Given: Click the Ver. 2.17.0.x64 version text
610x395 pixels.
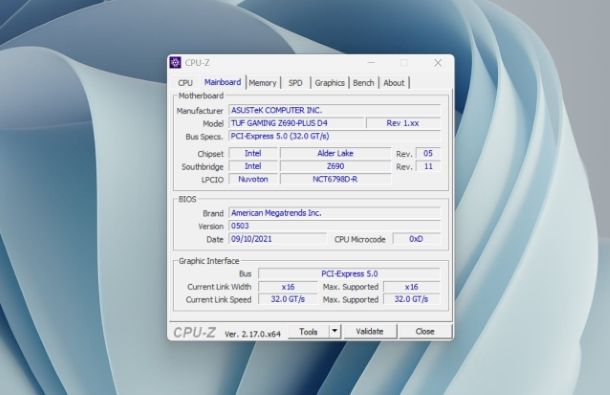Looking at the screenshot, I should pos(252,334).
